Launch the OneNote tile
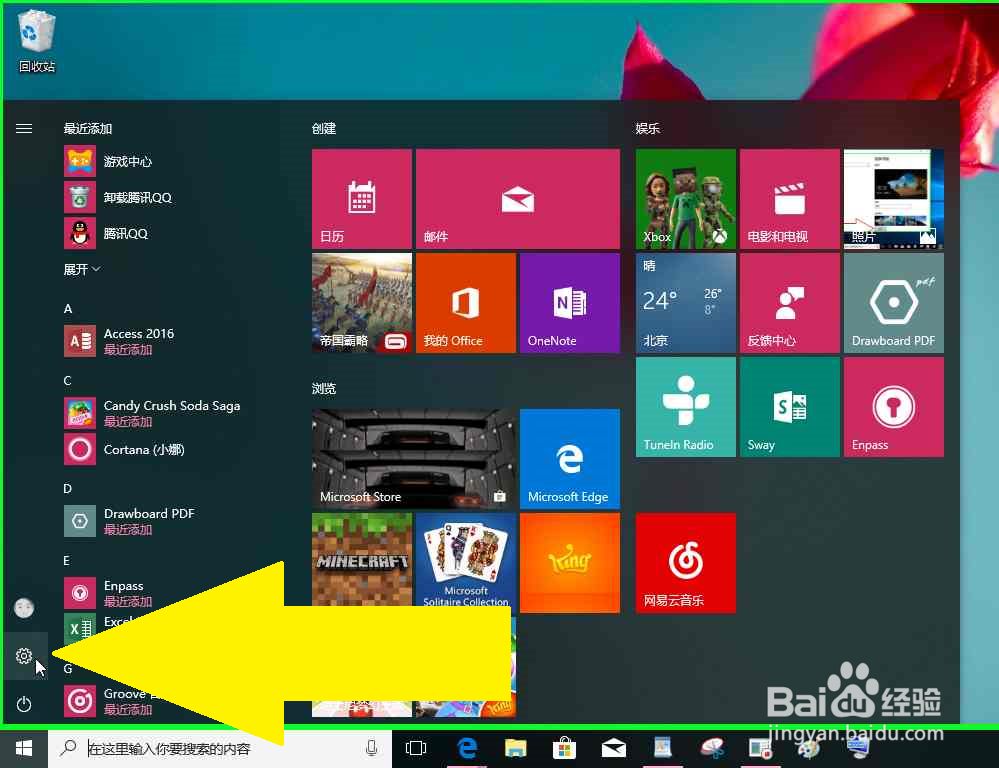The height and width of the screenshot is (768, 999). point(570,303)
